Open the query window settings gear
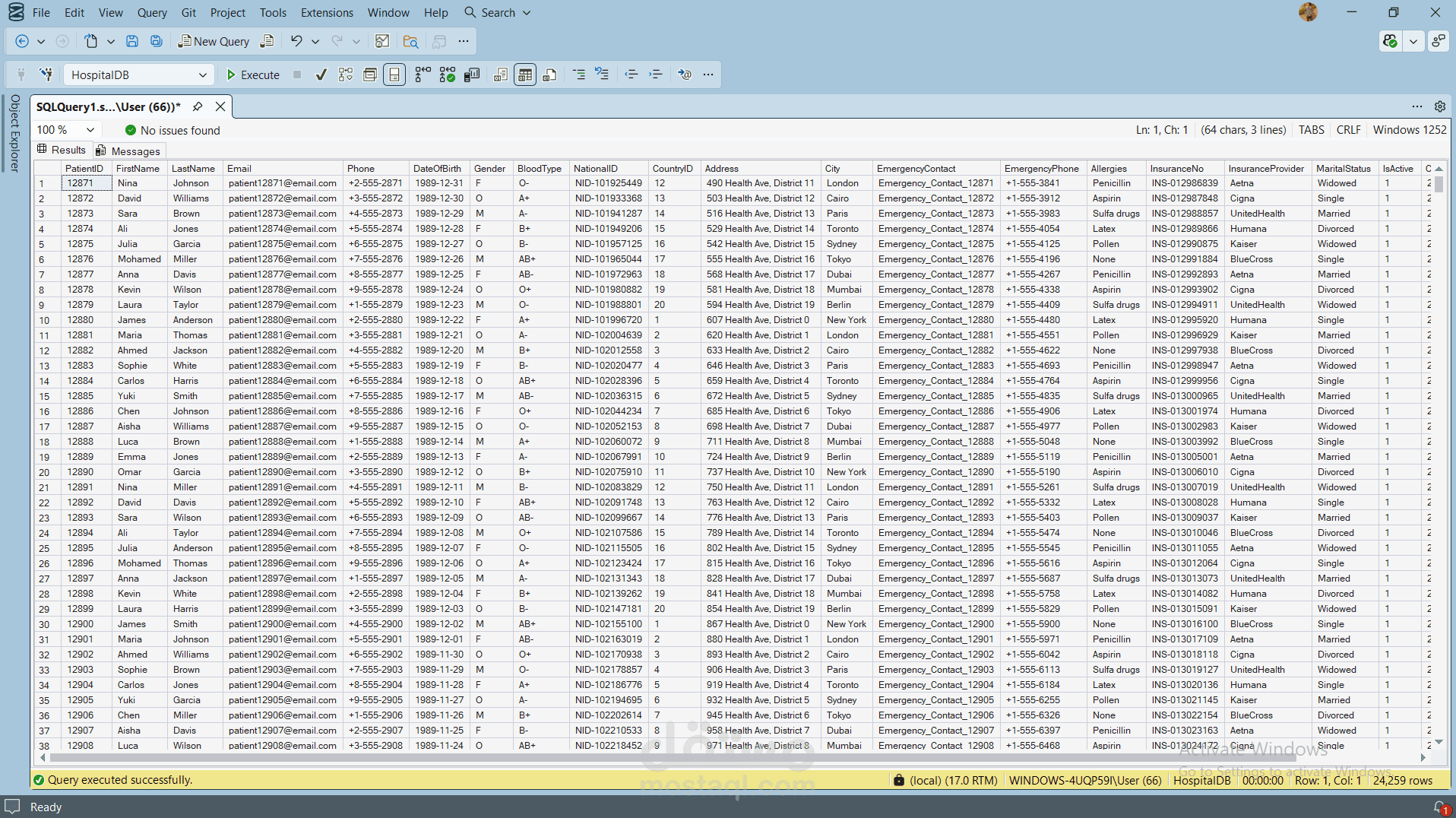The image size is (1456, 818). [1439, 106]
